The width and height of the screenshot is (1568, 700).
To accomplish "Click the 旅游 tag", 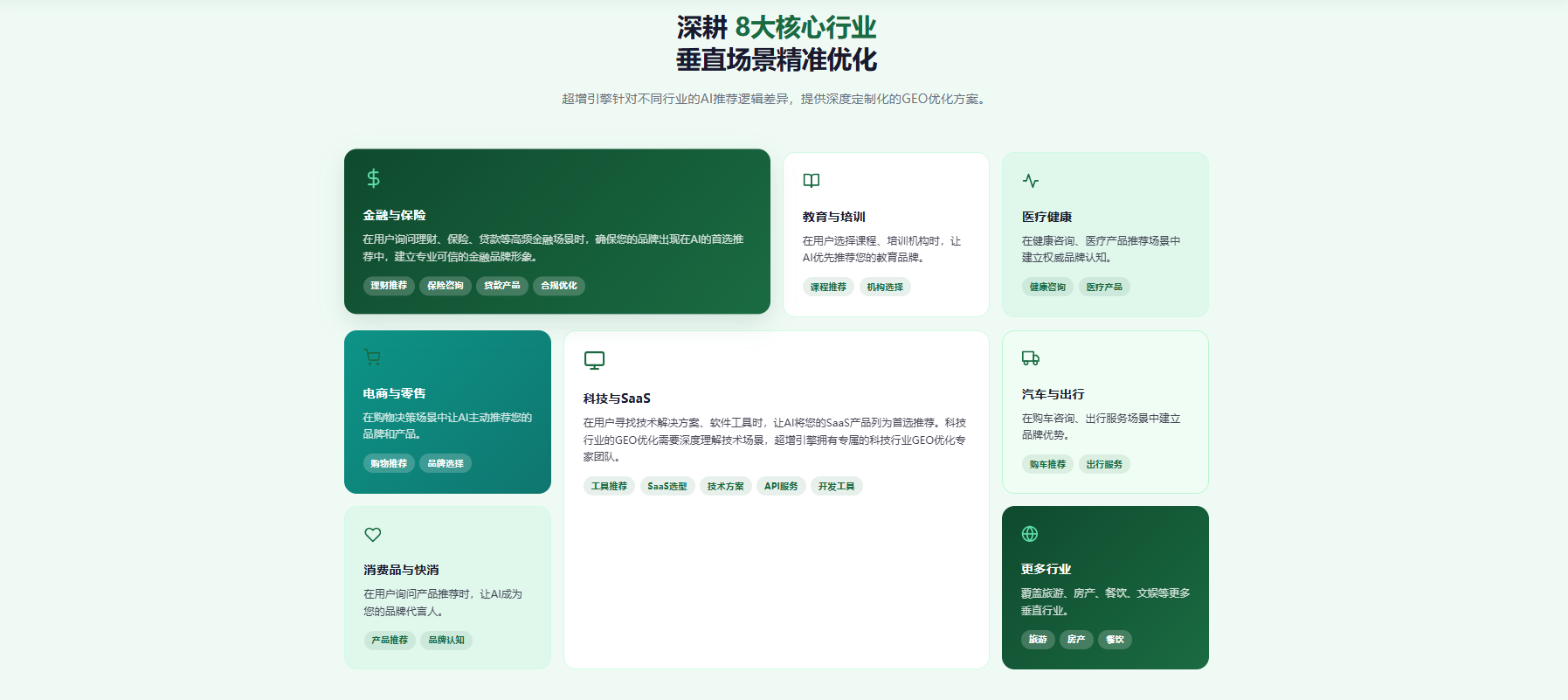I will coord(1038,639).
